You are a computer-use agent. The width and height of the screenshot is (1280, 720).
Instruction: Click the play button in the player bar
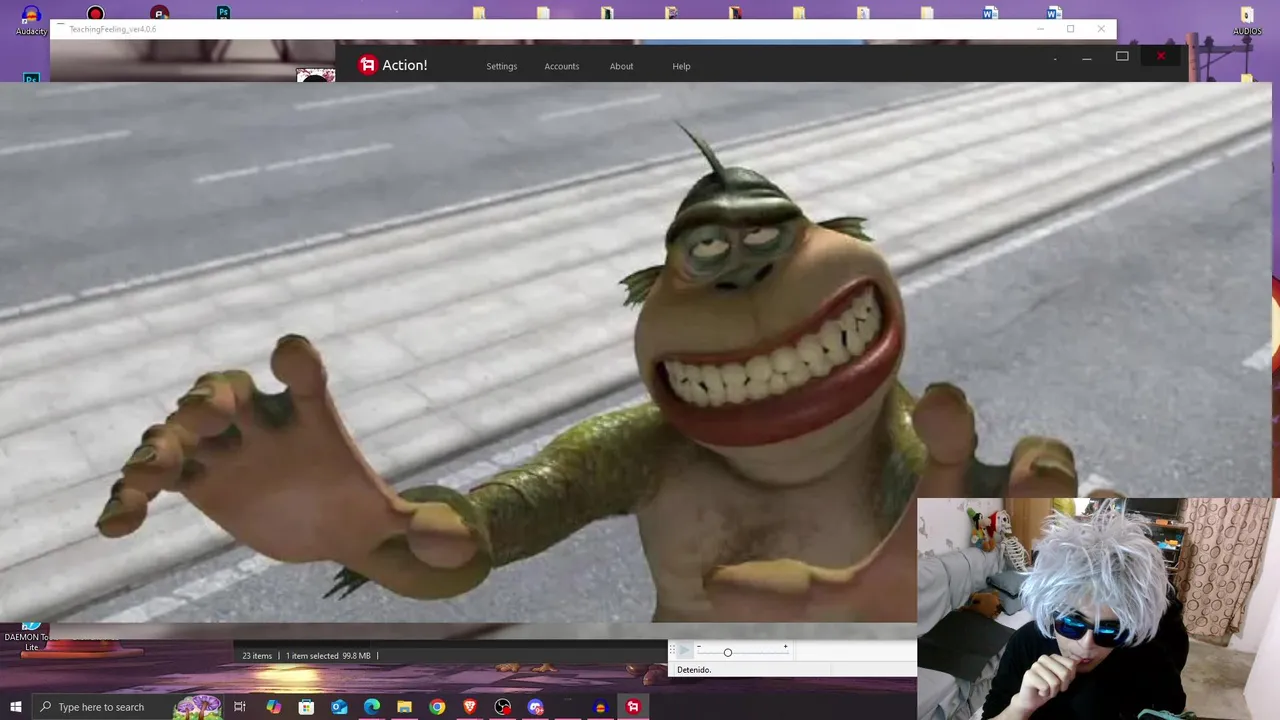click(x=684, y=651)
